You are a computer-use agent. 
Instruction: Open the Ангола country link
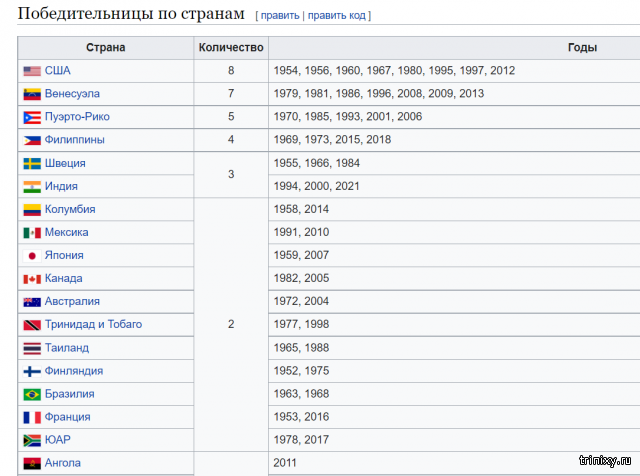pyautogui.click(x=63, y=463)
